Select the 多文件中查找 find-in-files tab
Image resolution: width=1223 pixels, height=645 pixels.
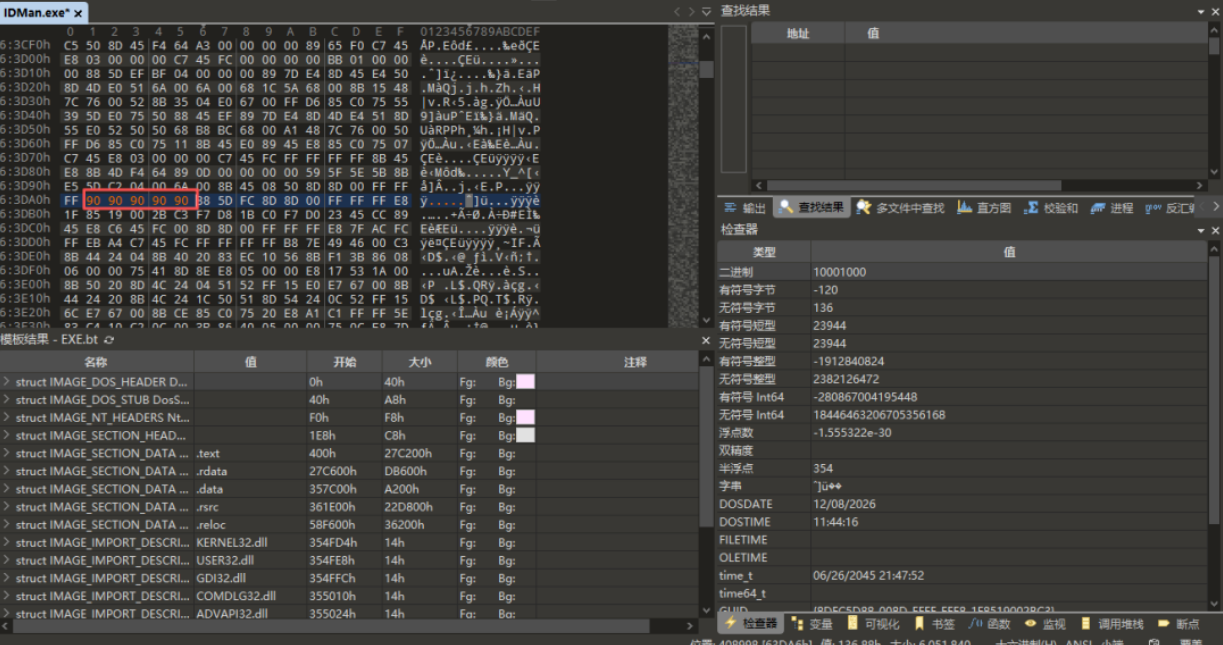tap(899, 208)
